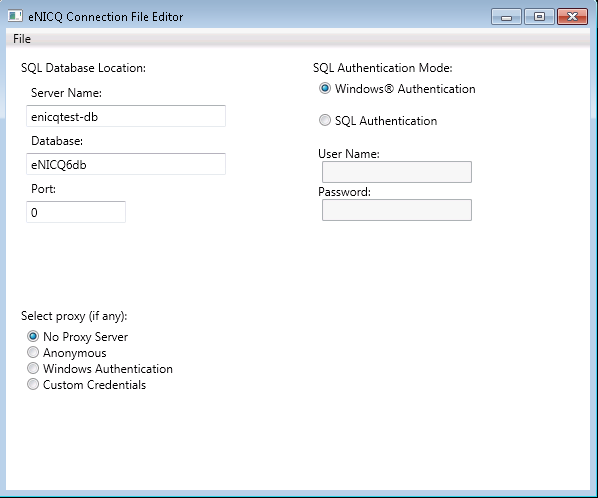Screen dimensions: 598x498
Task: Maximize the Connection File Editor window
Action: [539, 17]
